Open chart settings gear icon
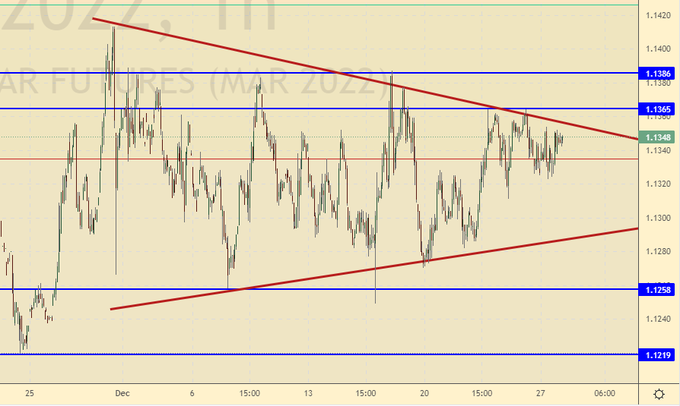This screenshot has width=680, height=406. tap(659, 393)
